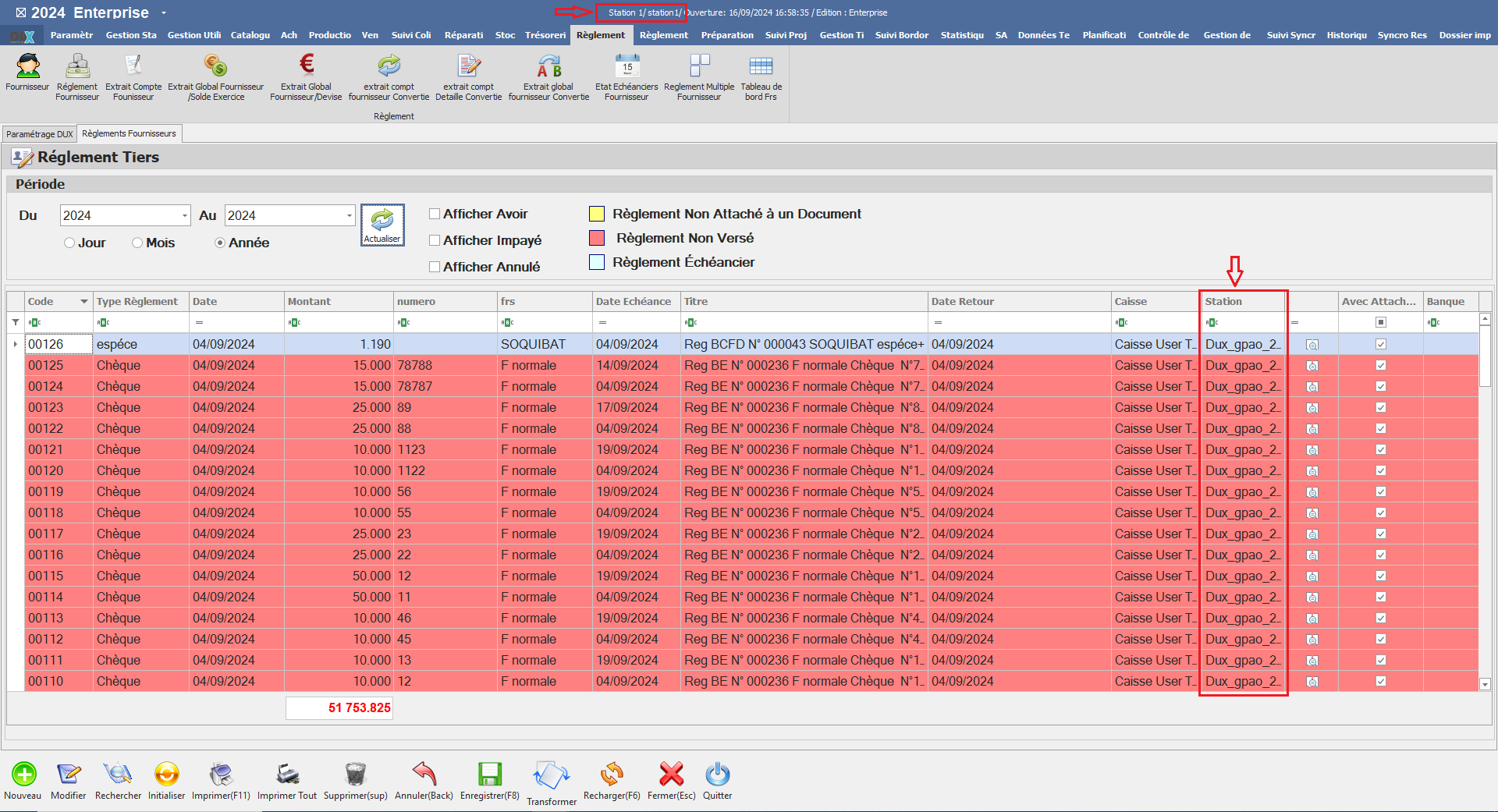Expand row 00126 indicator arrow

click(x=16, y=344)
